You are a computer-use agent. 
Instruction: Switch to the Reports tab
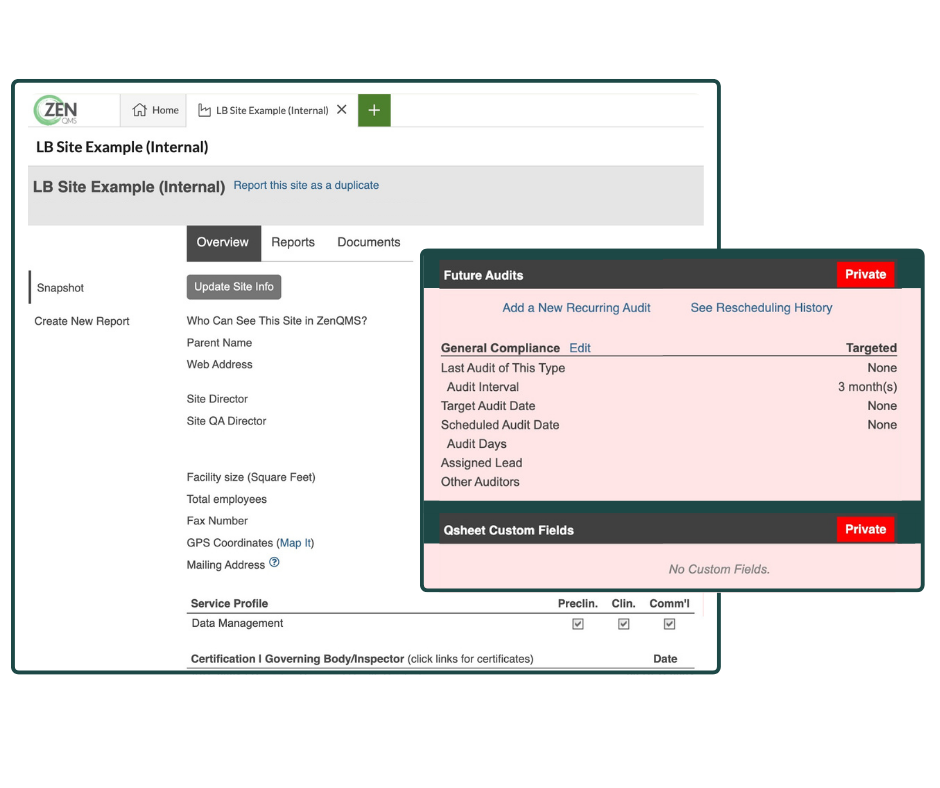pos(293,242)
